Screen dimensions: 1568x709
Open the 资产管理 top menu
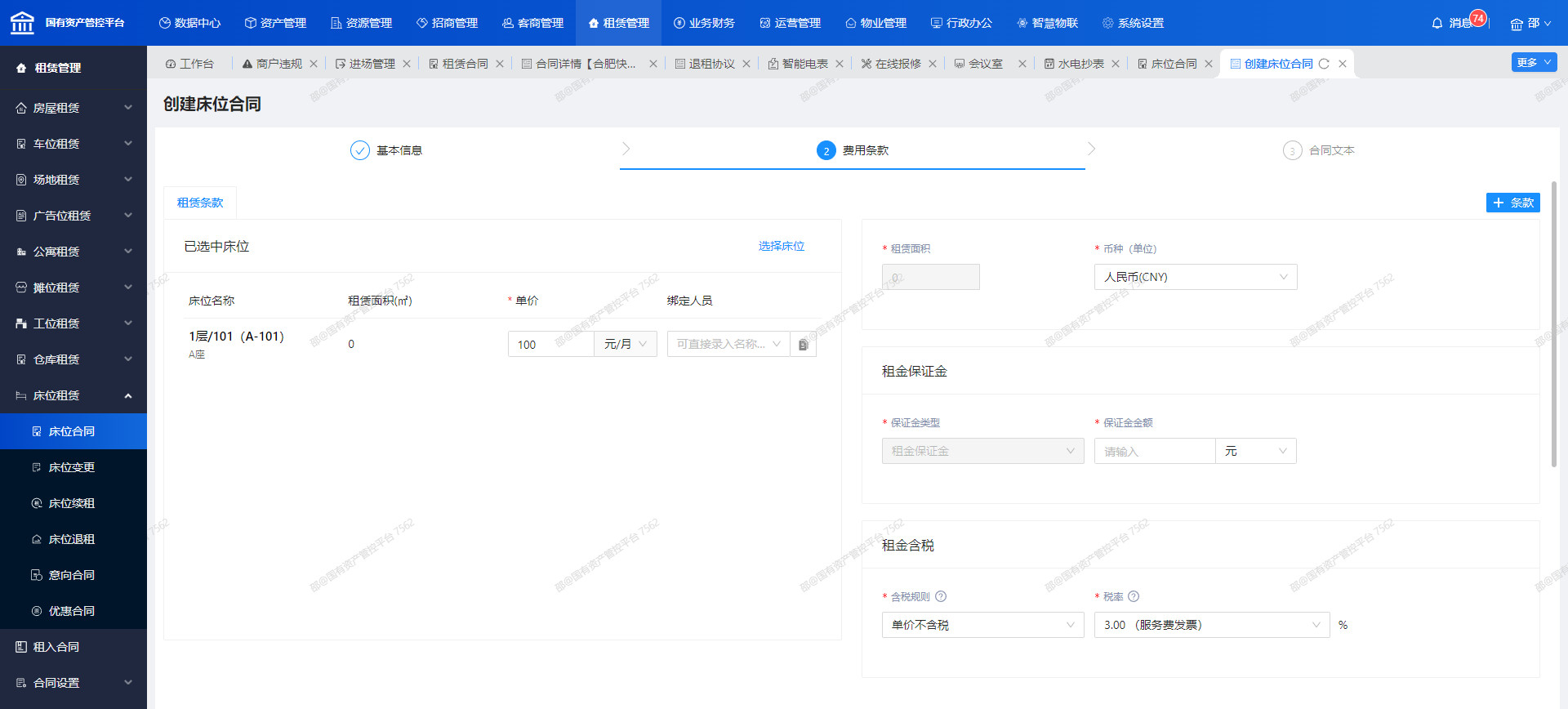click(275, 23)
